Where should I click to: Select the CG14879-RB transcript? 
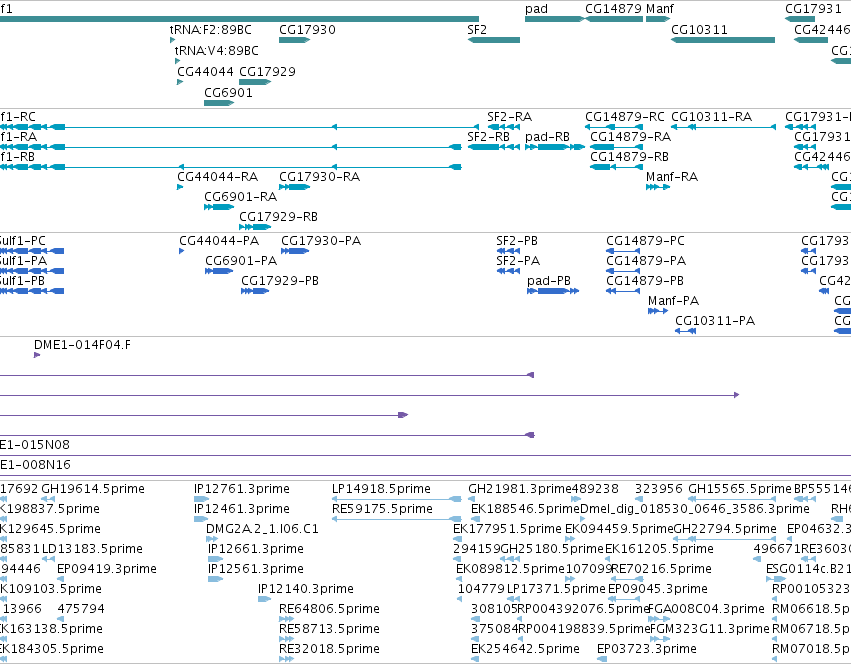[x=617, y=167]
